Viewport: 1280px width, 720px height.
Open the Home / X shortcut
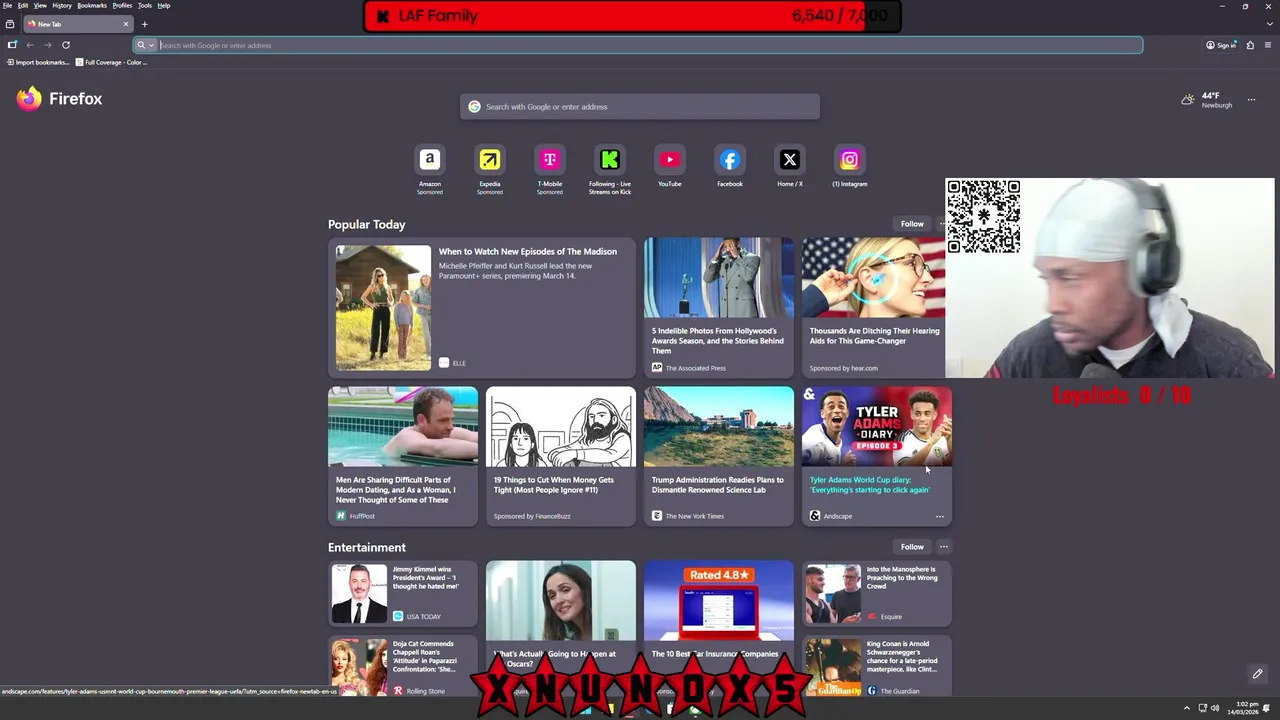coord(789,159)
